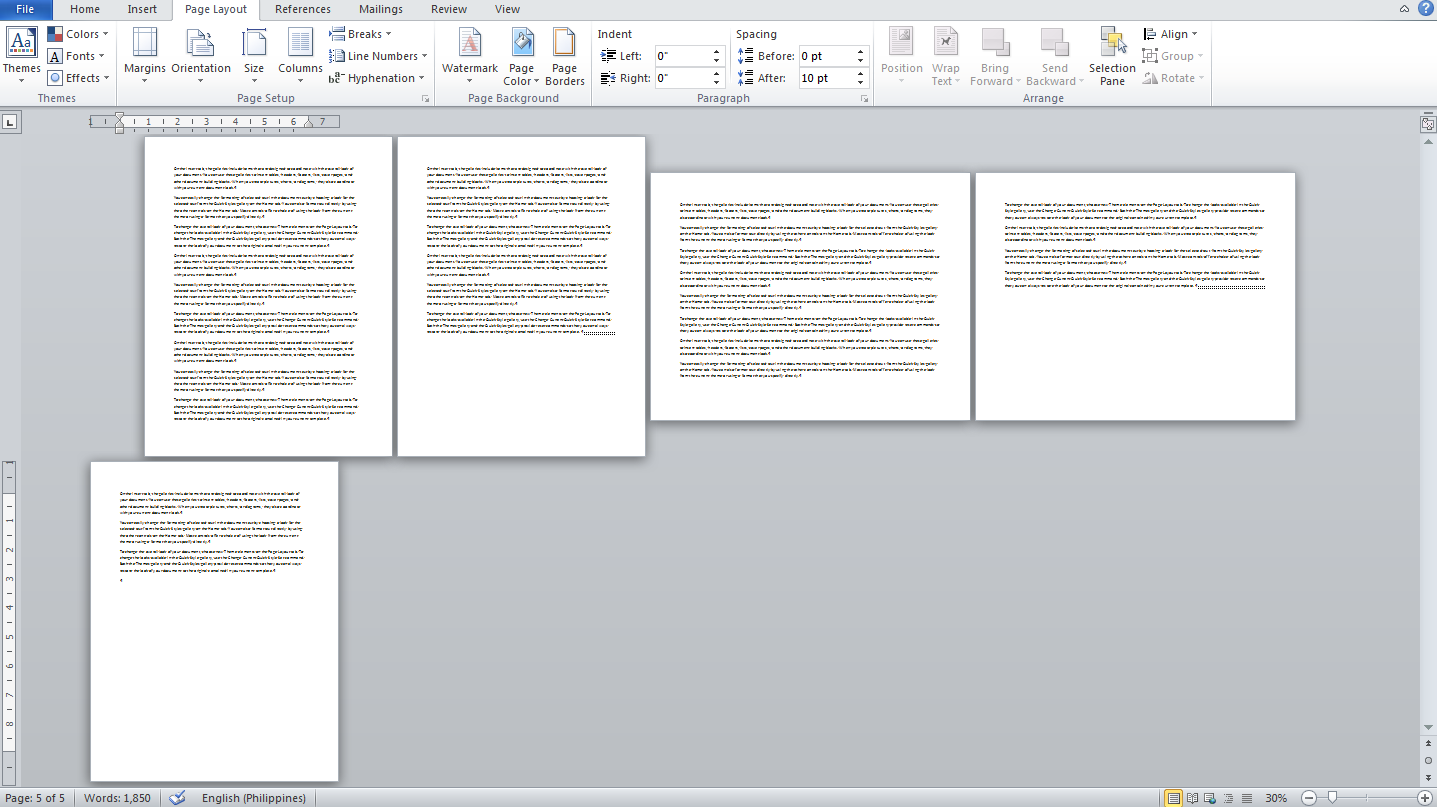Image resolution: width=1437 pixels, height=807 pixels.
Task: Switch to Full Screen Reading view
Action: point(1193,798)
